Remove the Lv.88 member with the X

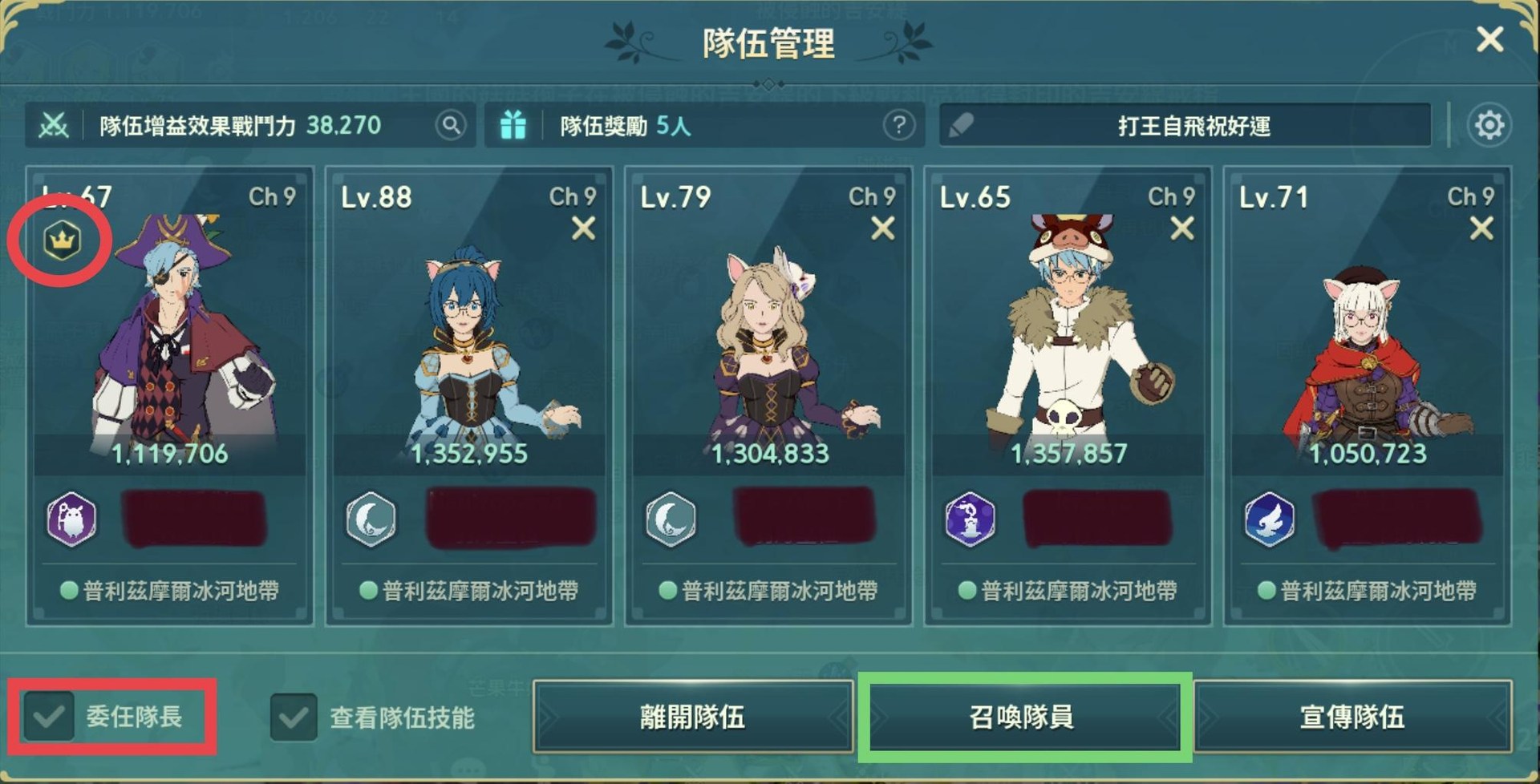click(583, 228)
